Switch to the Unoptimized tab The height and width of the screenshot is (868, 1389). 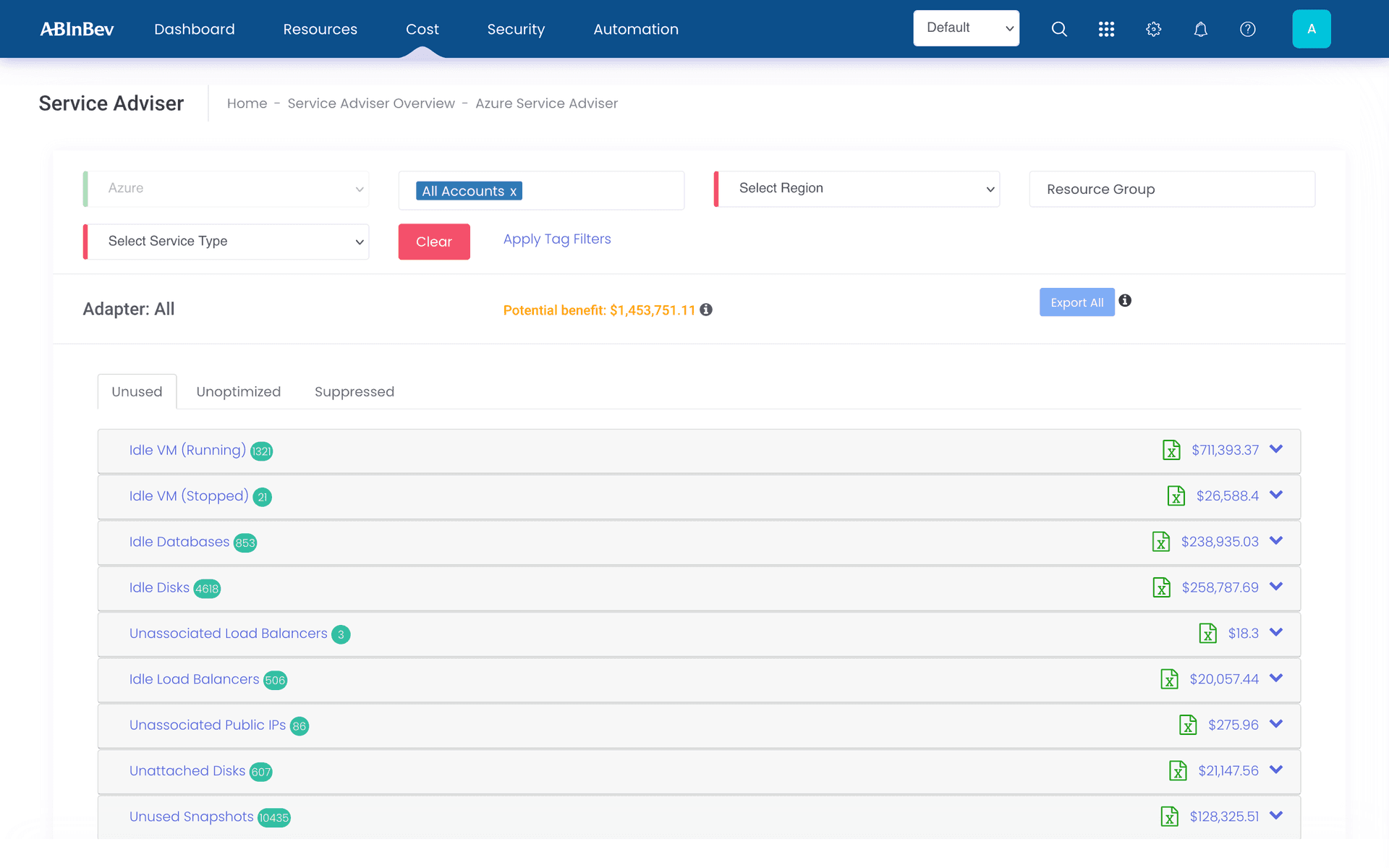pyautogui.click(x=239, y=391)
